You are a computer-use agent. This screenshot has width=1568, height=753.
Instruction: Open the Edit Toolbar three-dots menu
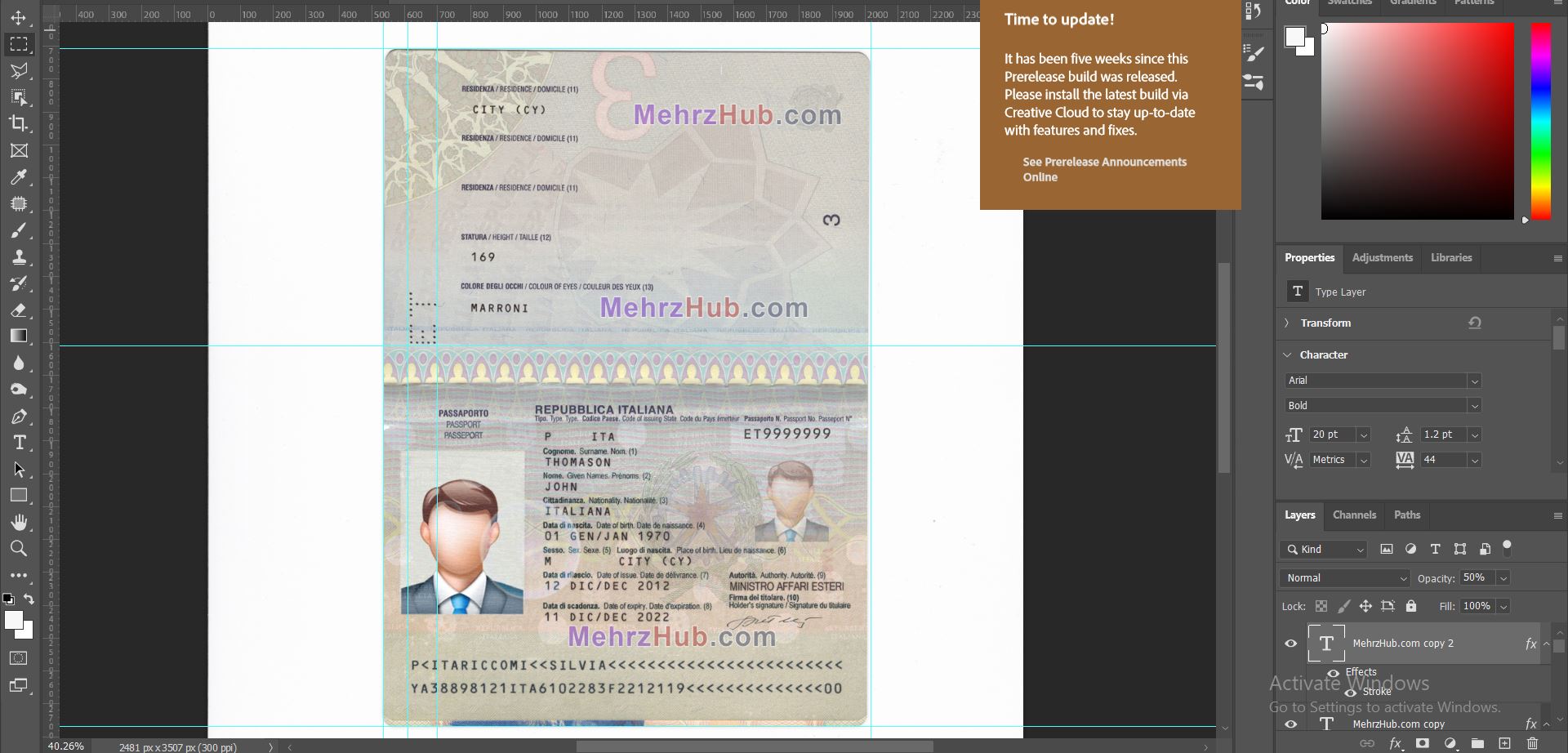pyautogui.click(x=19, y=575)
